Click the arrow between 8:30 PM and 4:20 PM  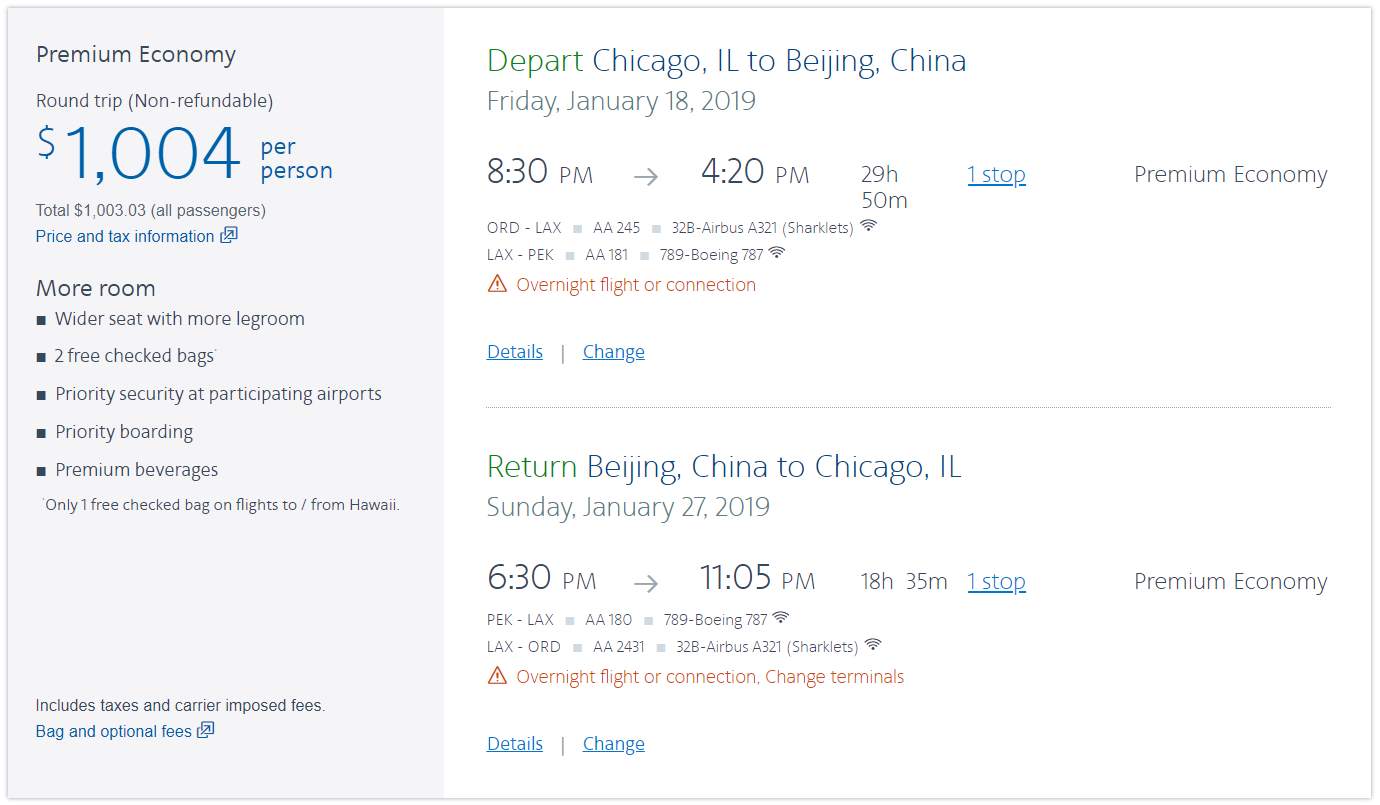coord(647,176)
